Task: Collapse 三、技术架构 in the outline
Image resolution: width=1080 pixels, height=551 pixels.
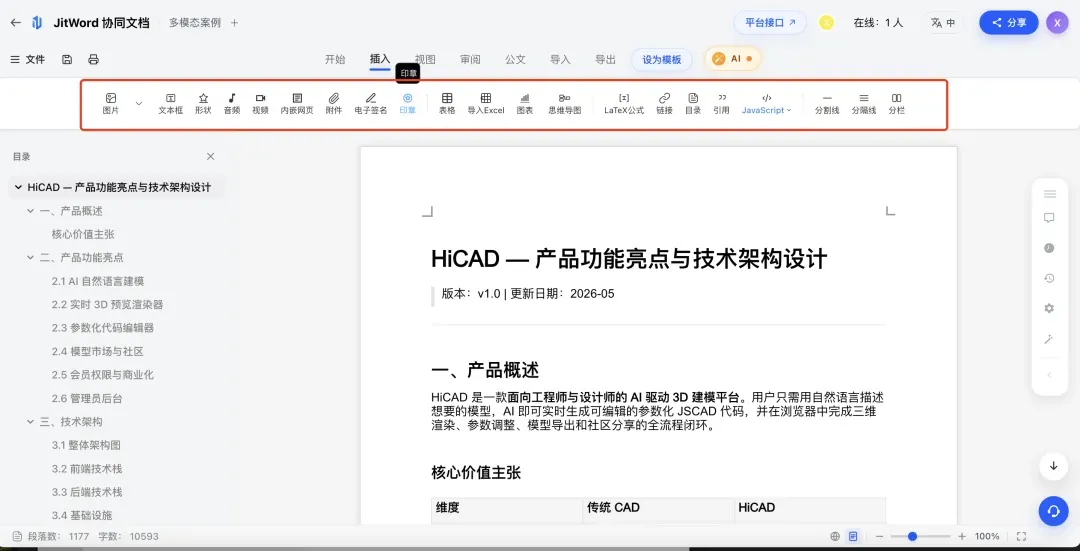Action: point(30,422)
